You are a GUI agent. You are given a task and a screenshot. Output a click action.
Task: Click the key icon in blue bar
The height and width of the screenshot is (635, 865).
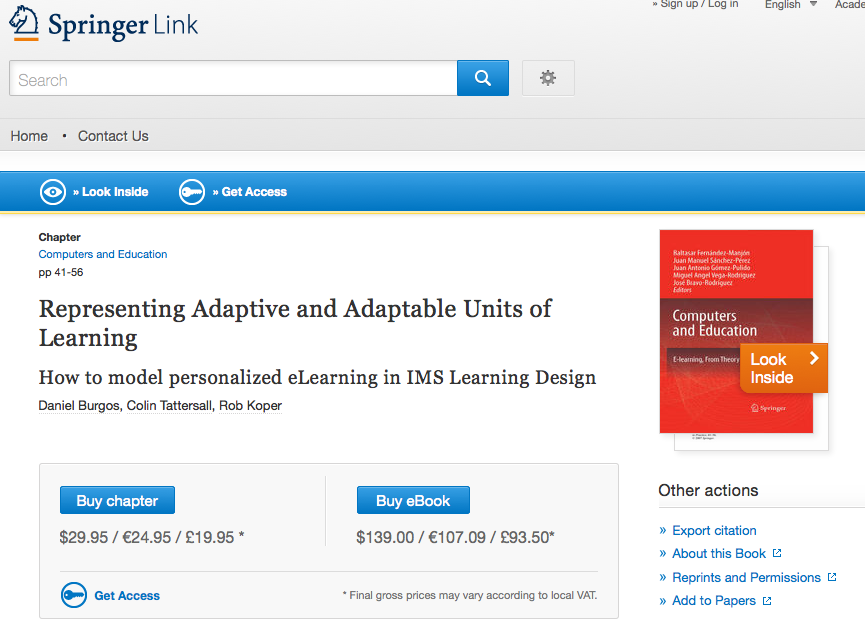[x=192, y=192]
